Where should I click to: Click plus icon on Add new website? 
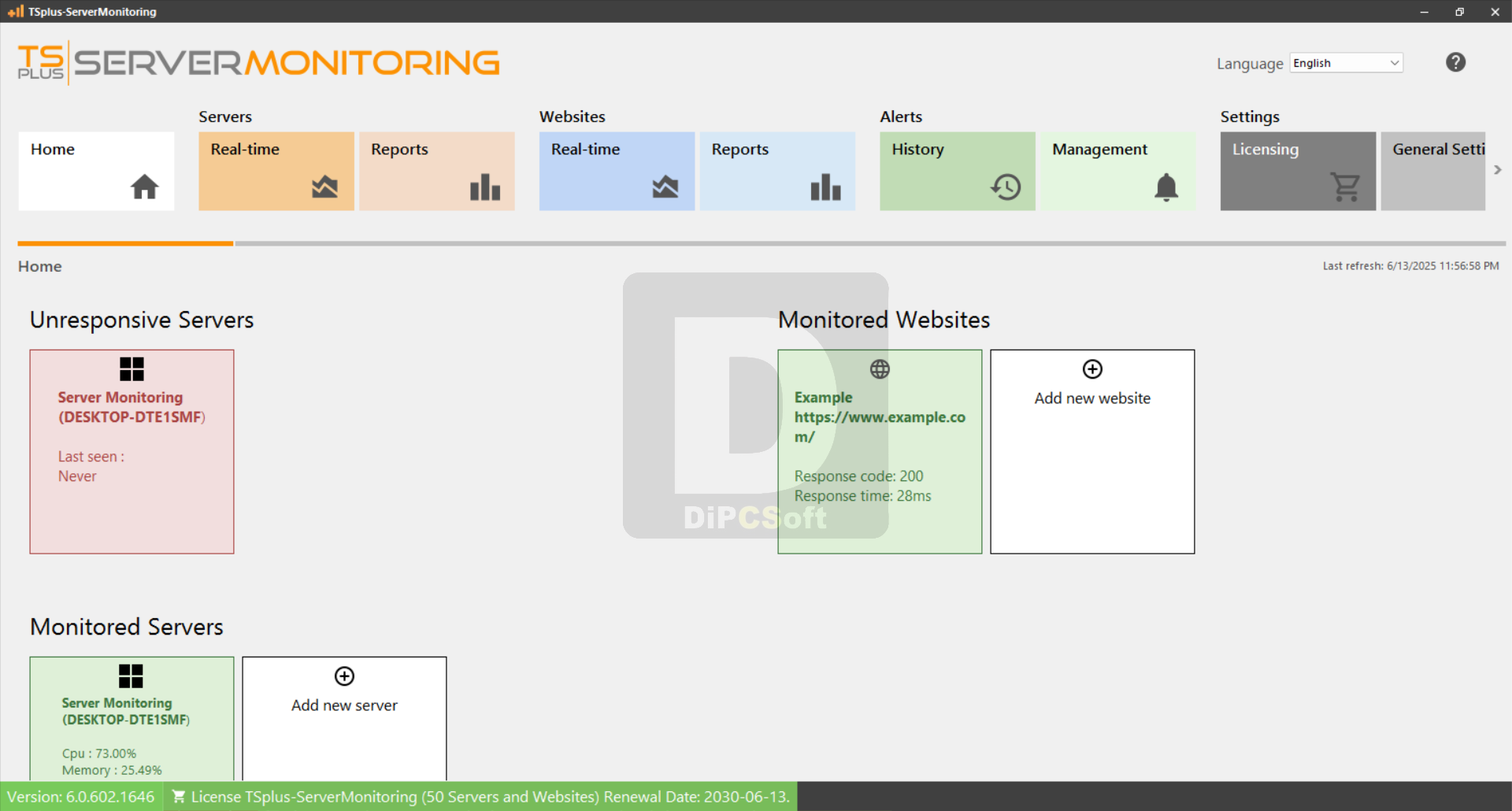click(1092, 369)
